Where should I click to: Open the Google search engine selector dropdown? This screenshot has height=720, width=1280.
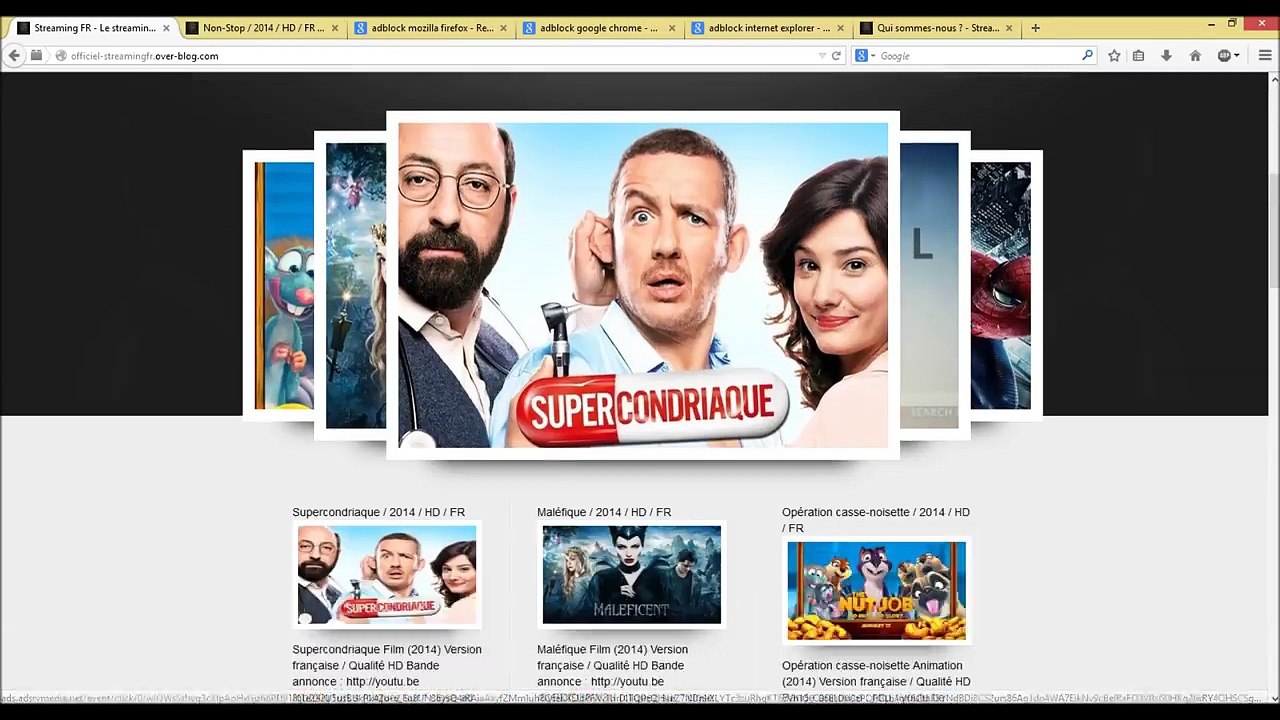864,56
